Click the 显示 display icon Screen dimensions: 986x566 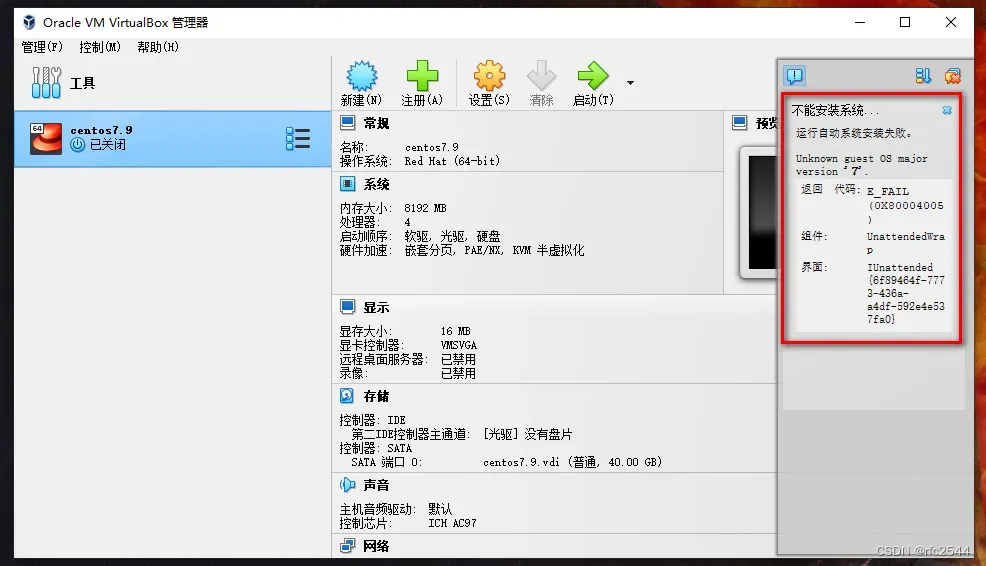click(348, 307)
